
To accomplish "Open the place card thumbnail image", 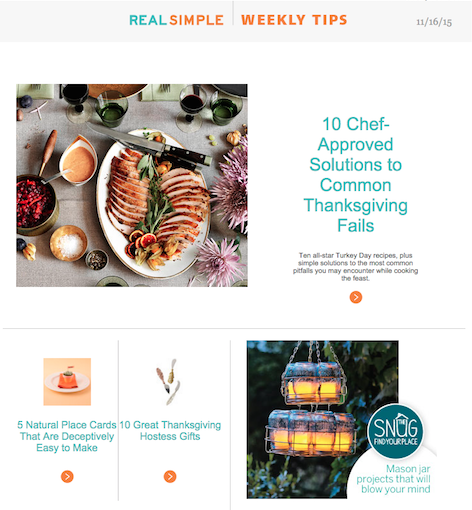I will coord(67,382).
